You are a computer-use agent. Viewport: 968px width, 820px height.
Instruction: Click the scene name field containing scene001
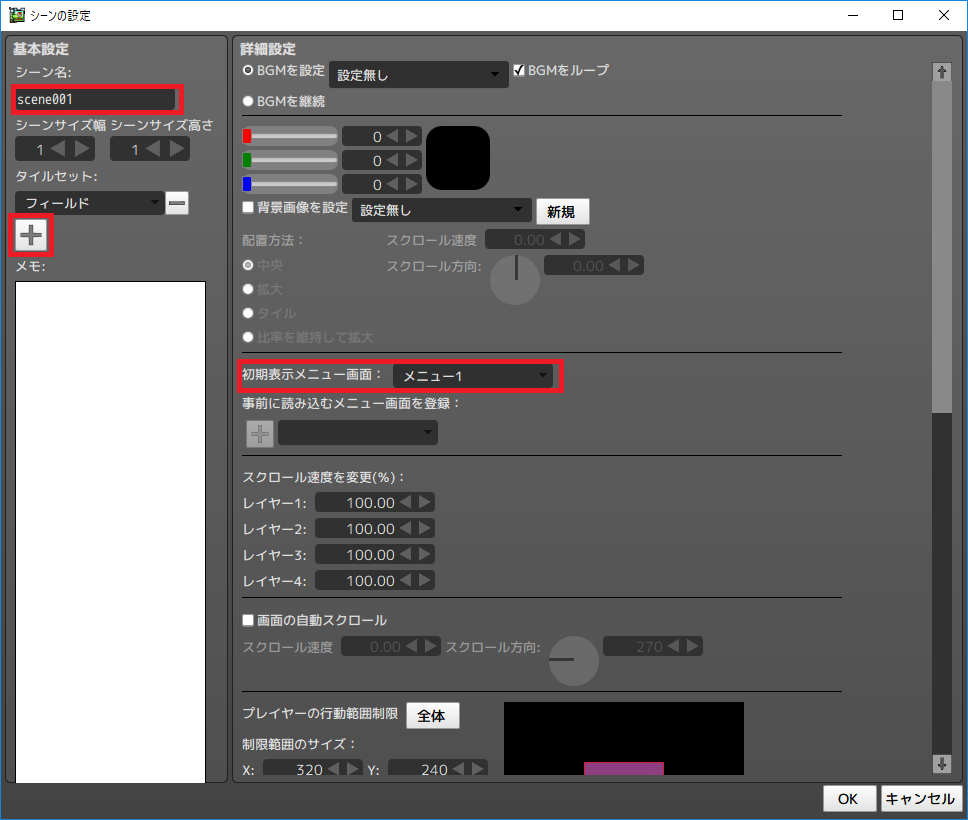95,99
